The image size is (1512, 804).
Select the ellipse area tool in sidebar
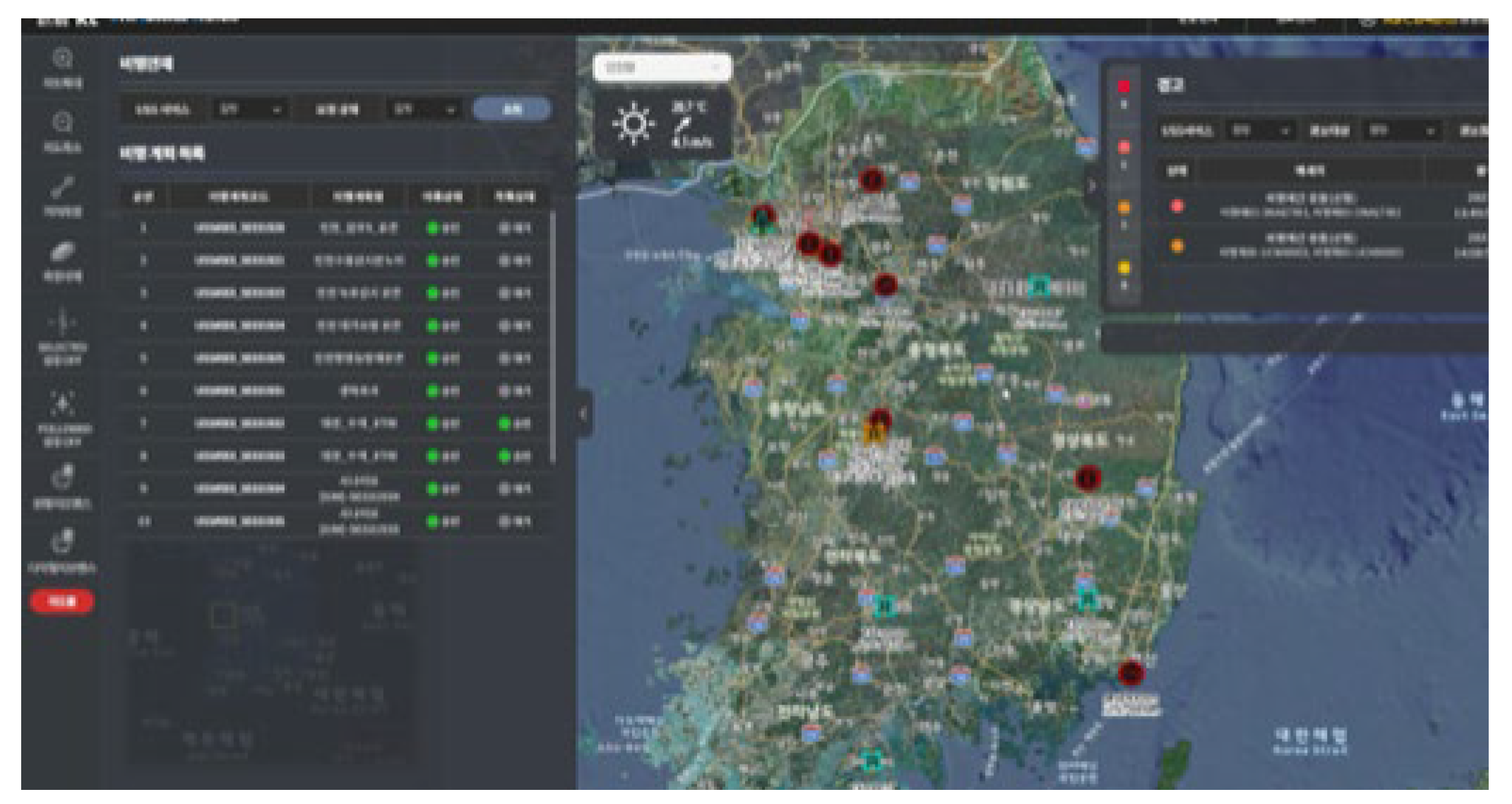[x=63, y=252]
